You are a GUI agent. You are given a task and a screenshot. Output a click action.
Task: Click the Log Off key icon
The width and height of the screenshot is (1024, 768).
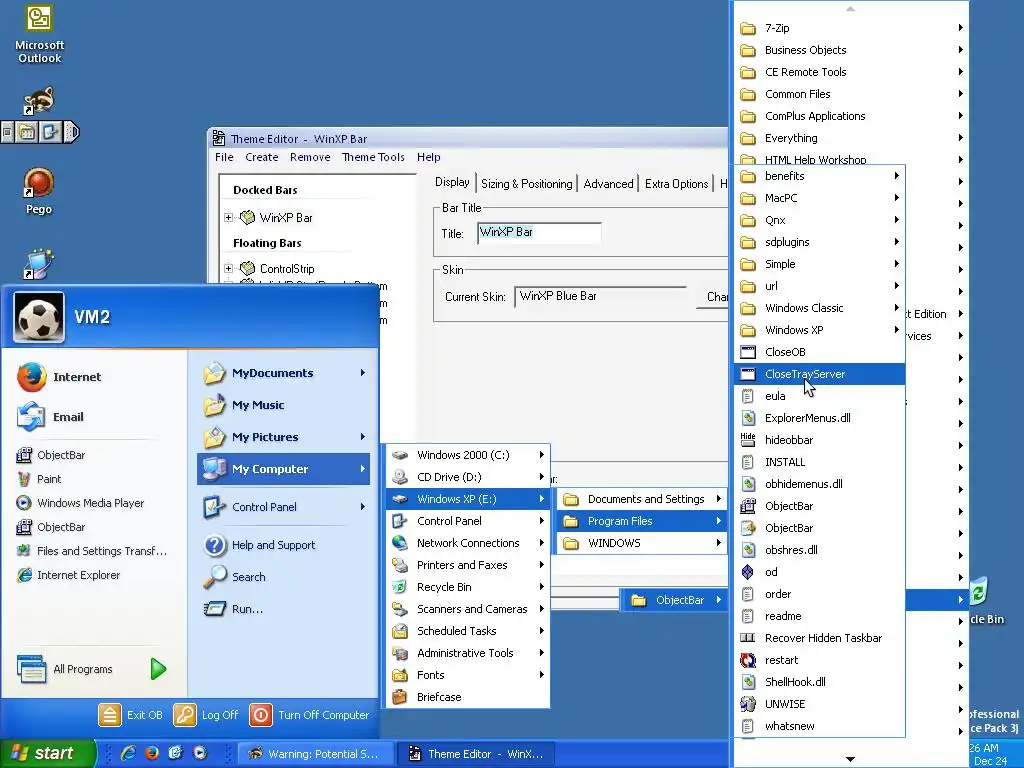(x=185, y=715)
